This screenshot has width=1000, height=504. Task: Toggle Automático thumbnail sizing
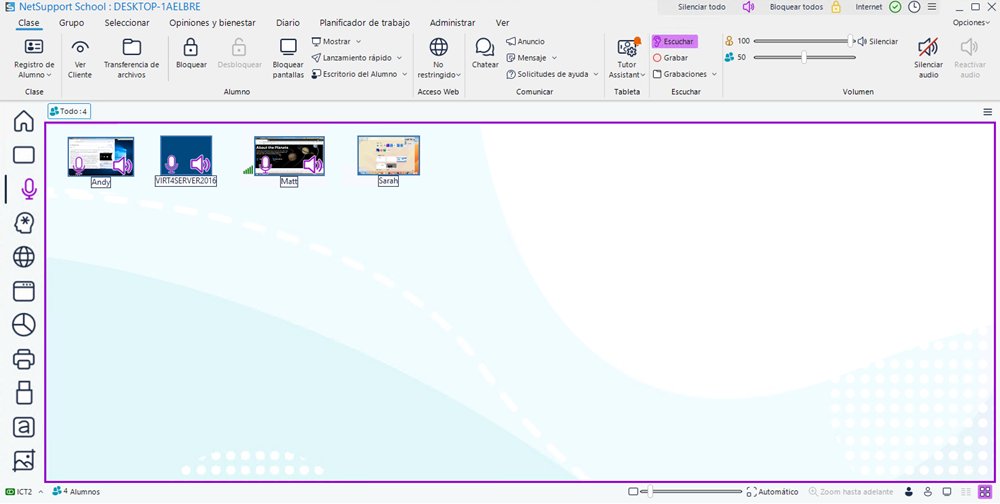pyautogui.click(x=772, y=492)
